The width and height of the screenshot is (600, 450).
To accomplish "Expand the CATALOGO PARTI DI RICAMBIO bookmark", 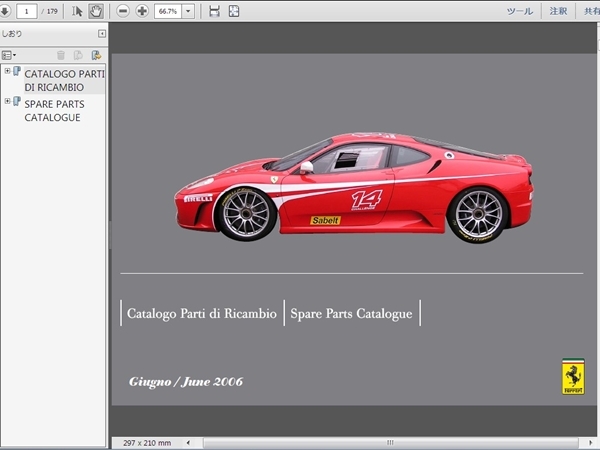I will click(x=7, y=71).
